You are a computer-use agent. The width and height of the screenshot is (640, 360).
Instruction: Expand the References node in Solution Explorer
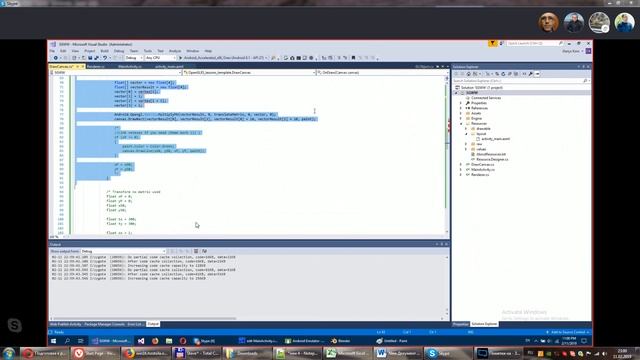461,108
